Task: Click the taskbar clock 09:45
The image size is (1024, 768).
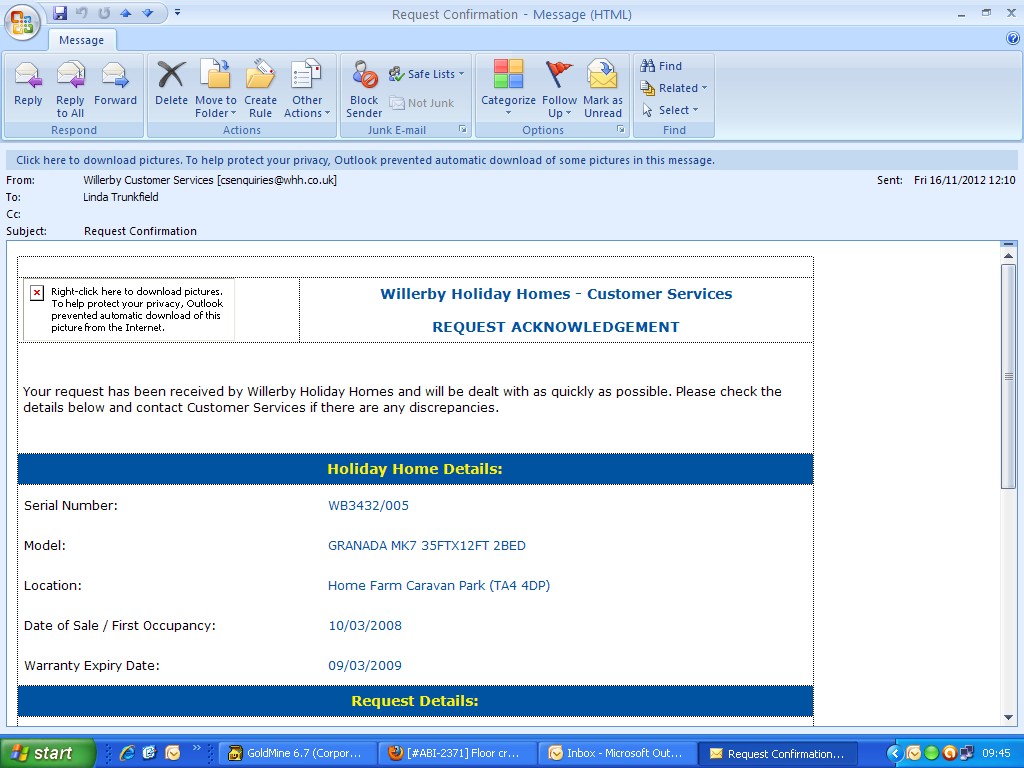Action: pos(996,753)
